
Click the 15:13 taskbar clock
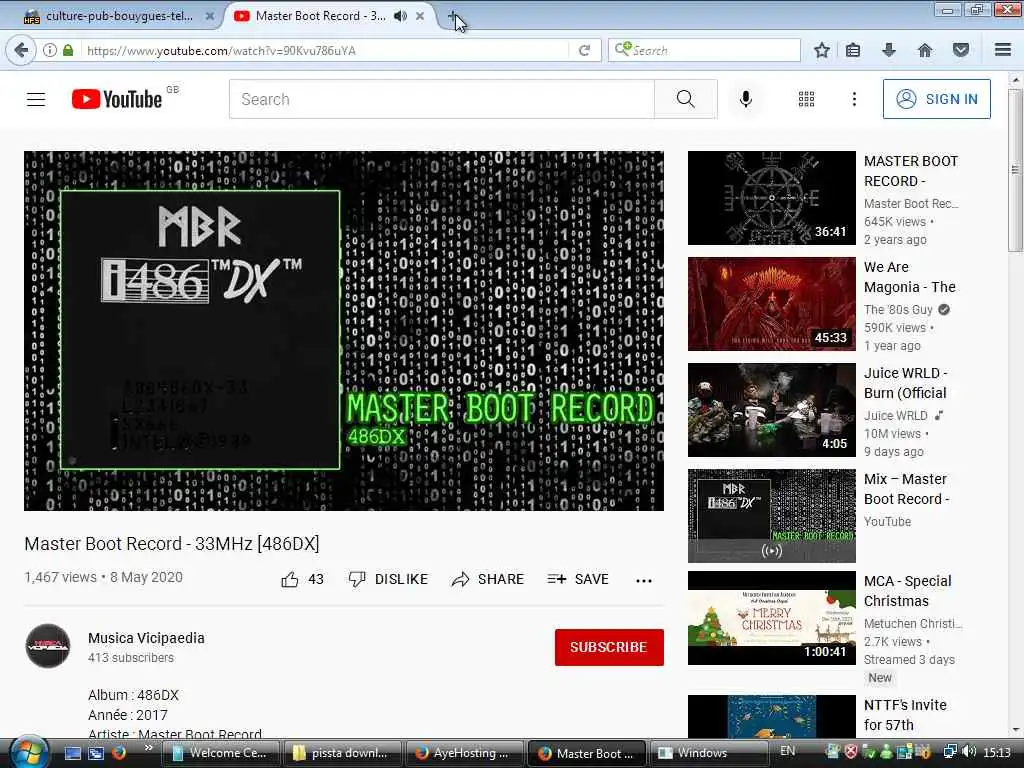click(997, 752)
